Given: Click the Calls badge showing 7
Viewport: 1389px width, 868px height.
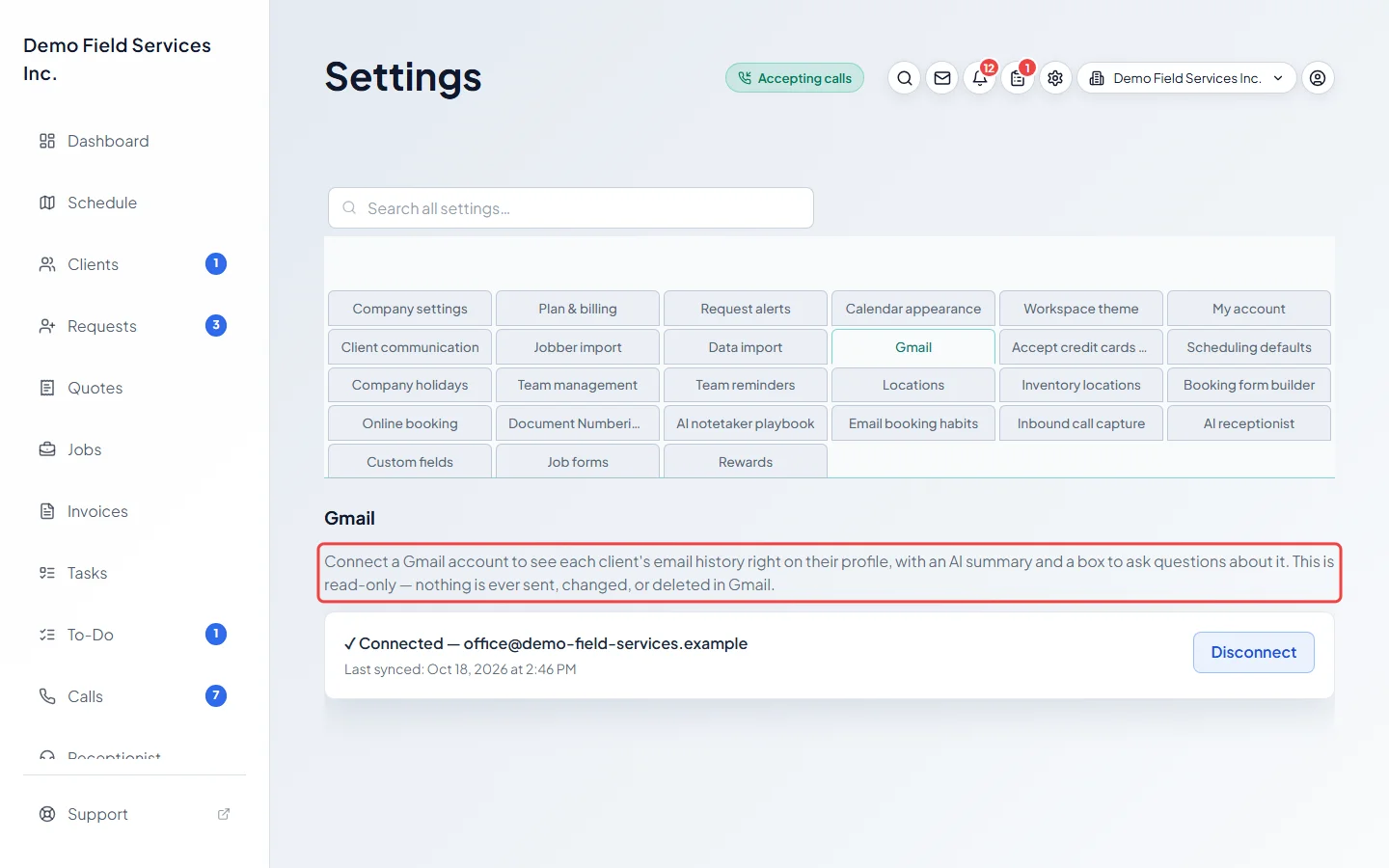Looking at the screenshot, I should point(216,695).
